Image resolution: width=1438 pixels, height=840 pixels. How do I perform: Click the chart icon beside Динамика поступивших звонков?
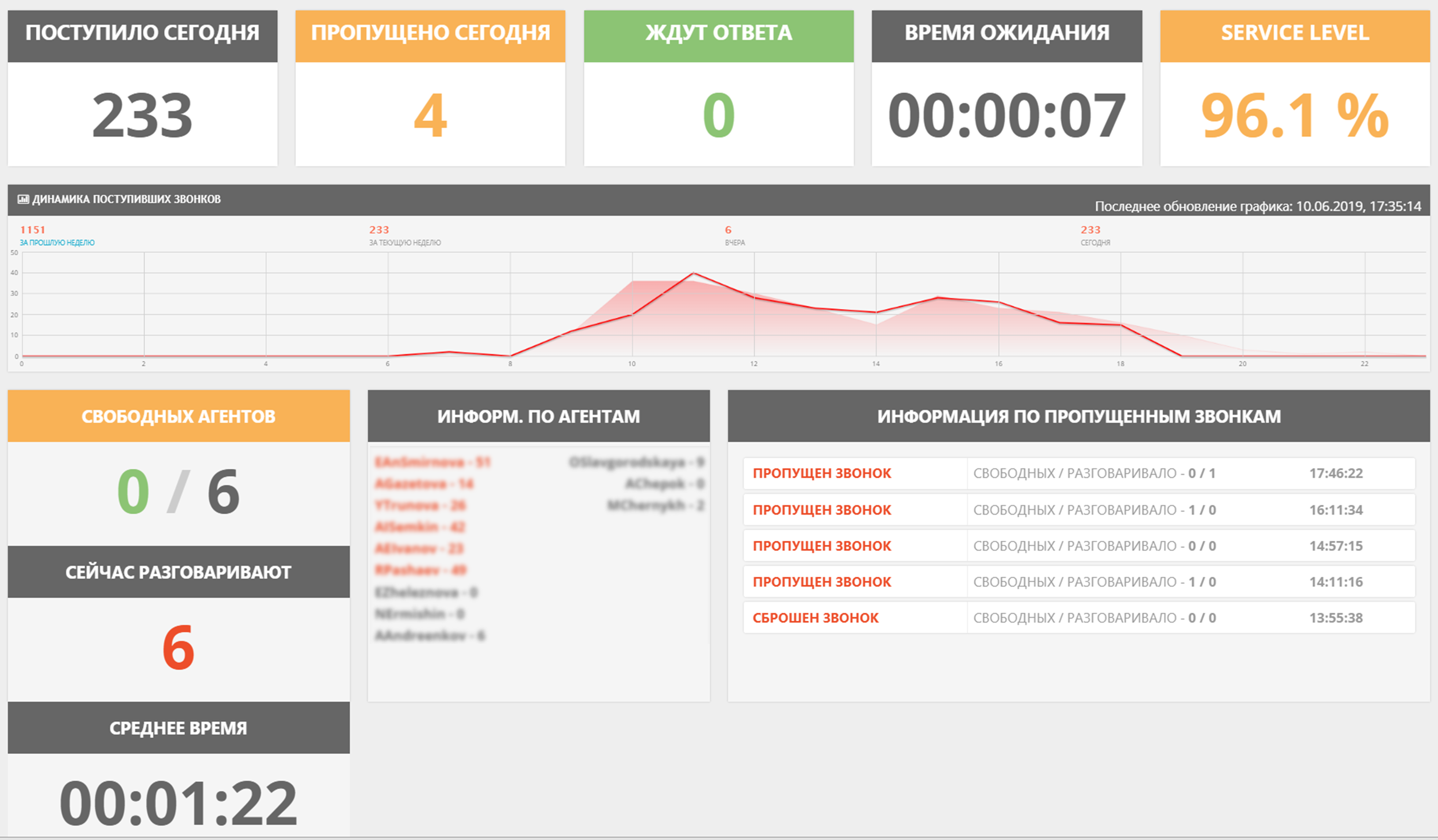(x=23, y=199)
